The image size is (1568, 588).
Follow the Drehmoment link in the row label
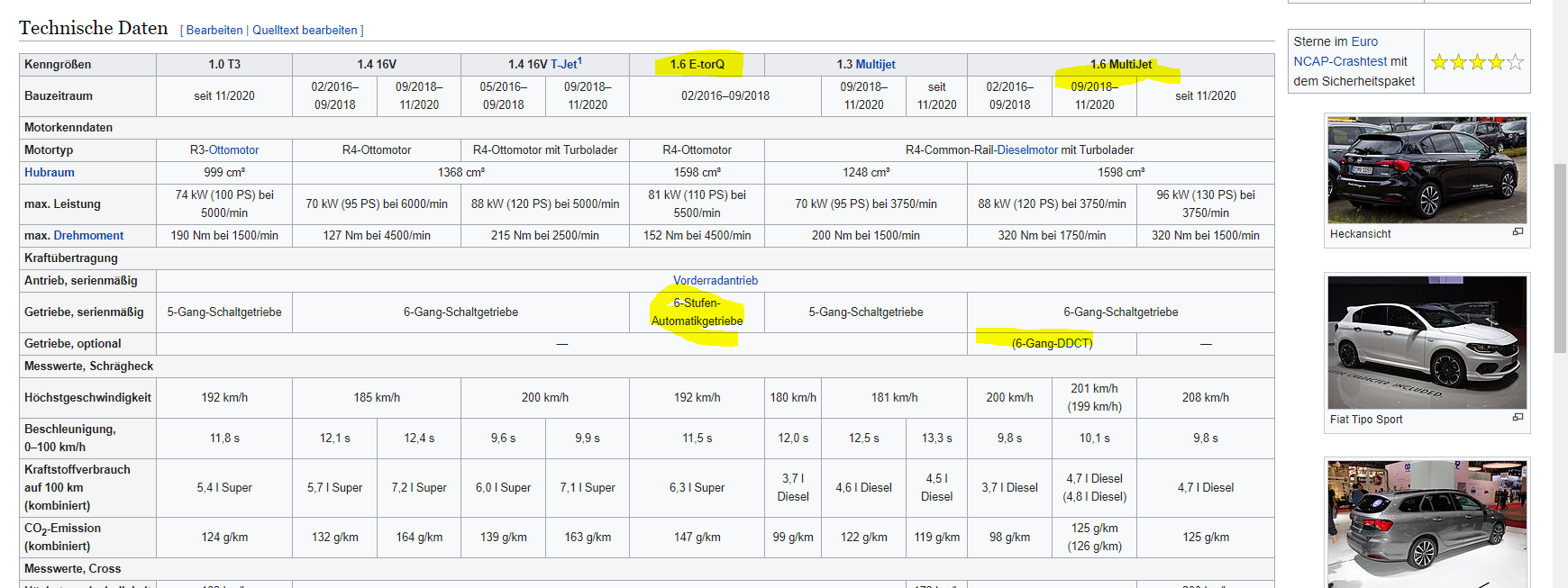pos(88,236)
